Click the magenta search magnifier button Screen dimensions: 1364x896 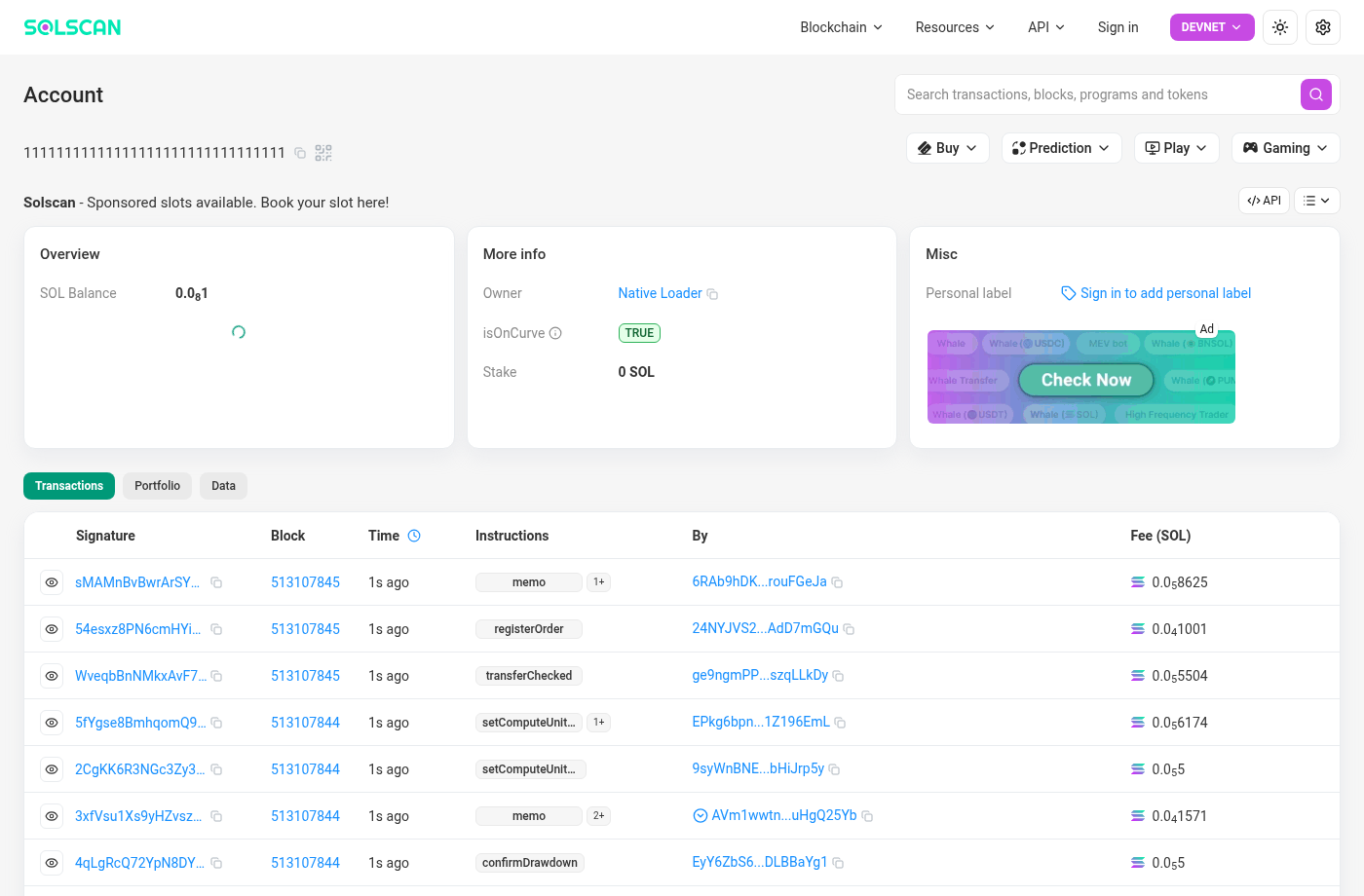pyautogui.click(x=1316, y=94)
